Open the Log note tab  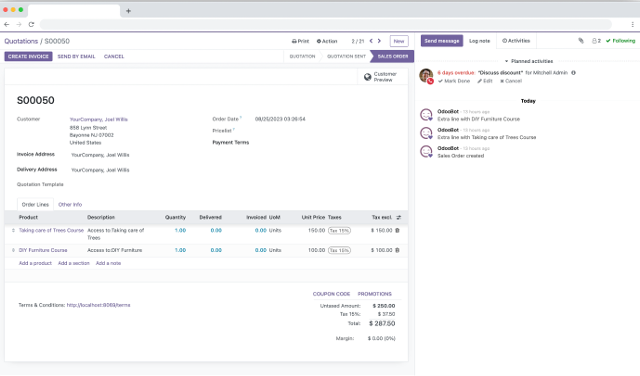(479, 41)
